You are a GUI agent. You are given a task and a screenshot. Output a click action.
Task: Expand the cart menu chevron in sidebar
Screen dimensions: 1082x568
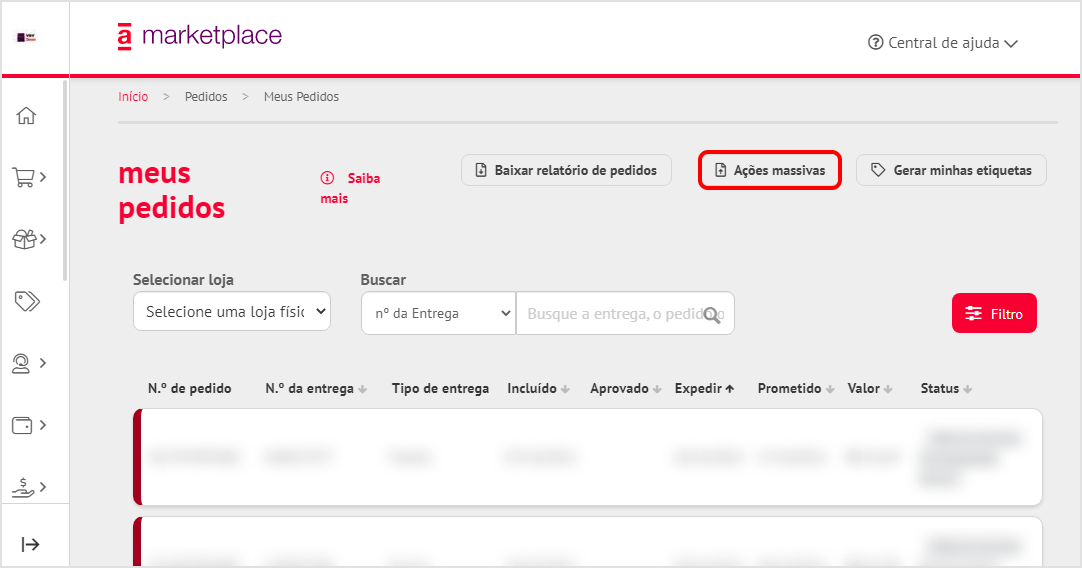[x=43, y=177]
